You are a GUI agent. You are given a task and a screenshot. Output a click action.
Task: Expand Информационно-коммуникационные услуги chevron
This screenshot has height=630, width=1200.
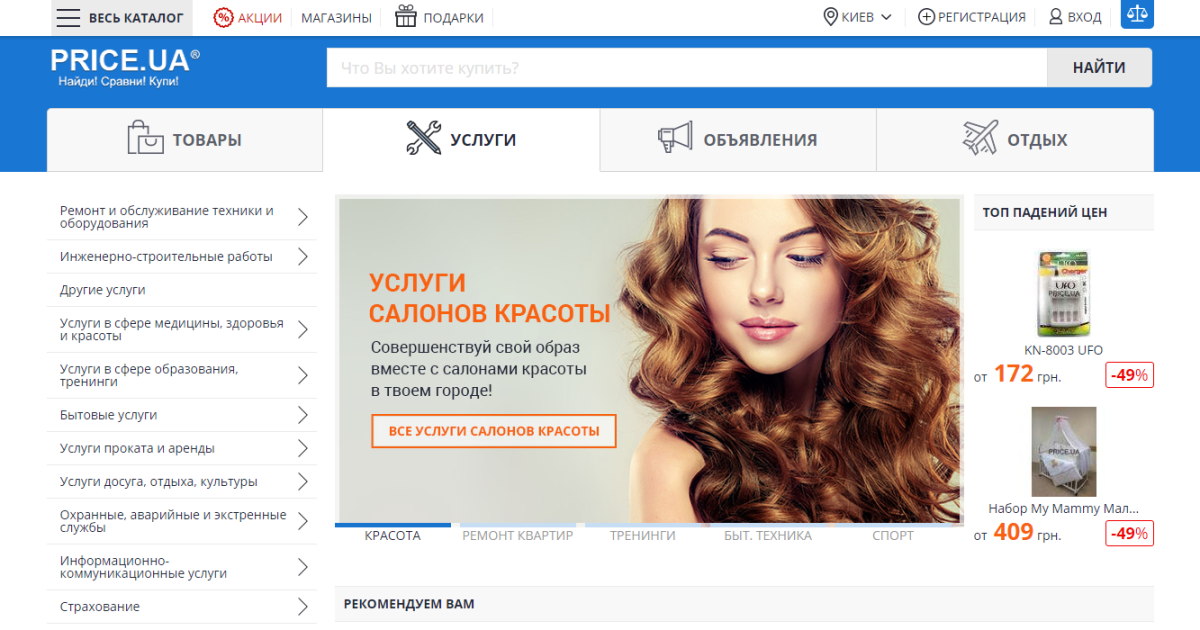[x=303, y=567]
